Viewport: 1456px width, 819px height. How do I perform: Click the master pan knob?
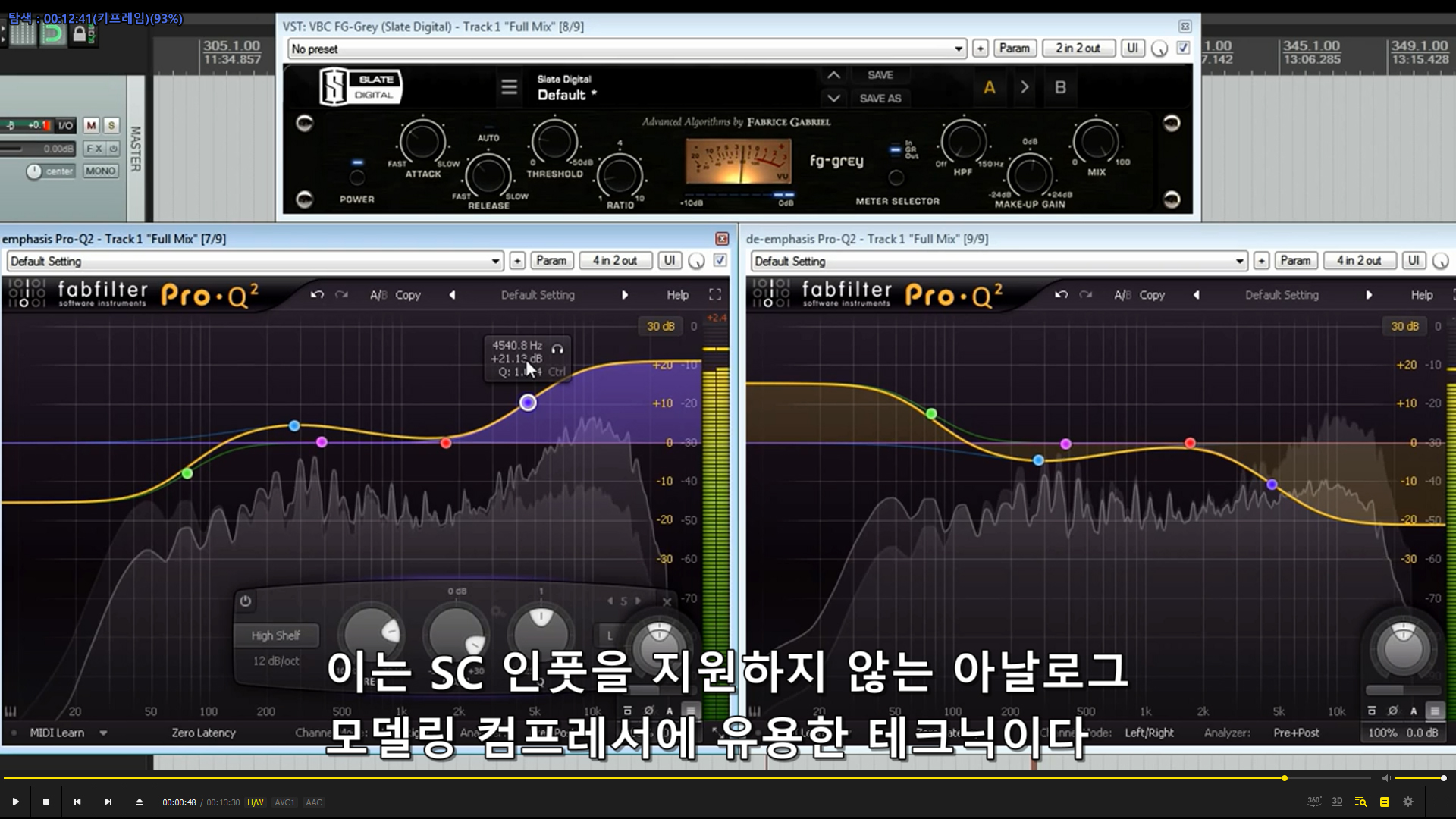(x=34, y=171)
